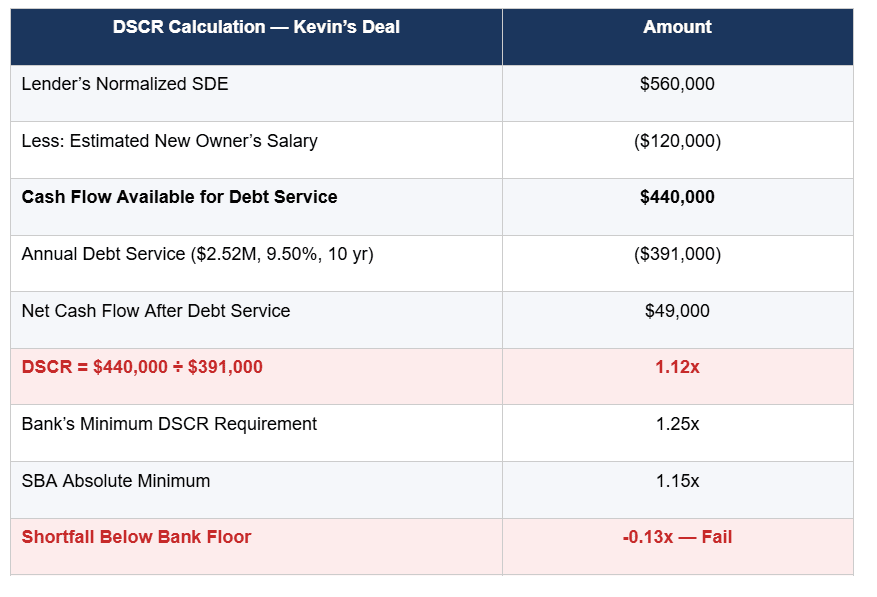
Task: Select the "SBA Absolute Minimum" label
Action: click(x=116, y=481)
